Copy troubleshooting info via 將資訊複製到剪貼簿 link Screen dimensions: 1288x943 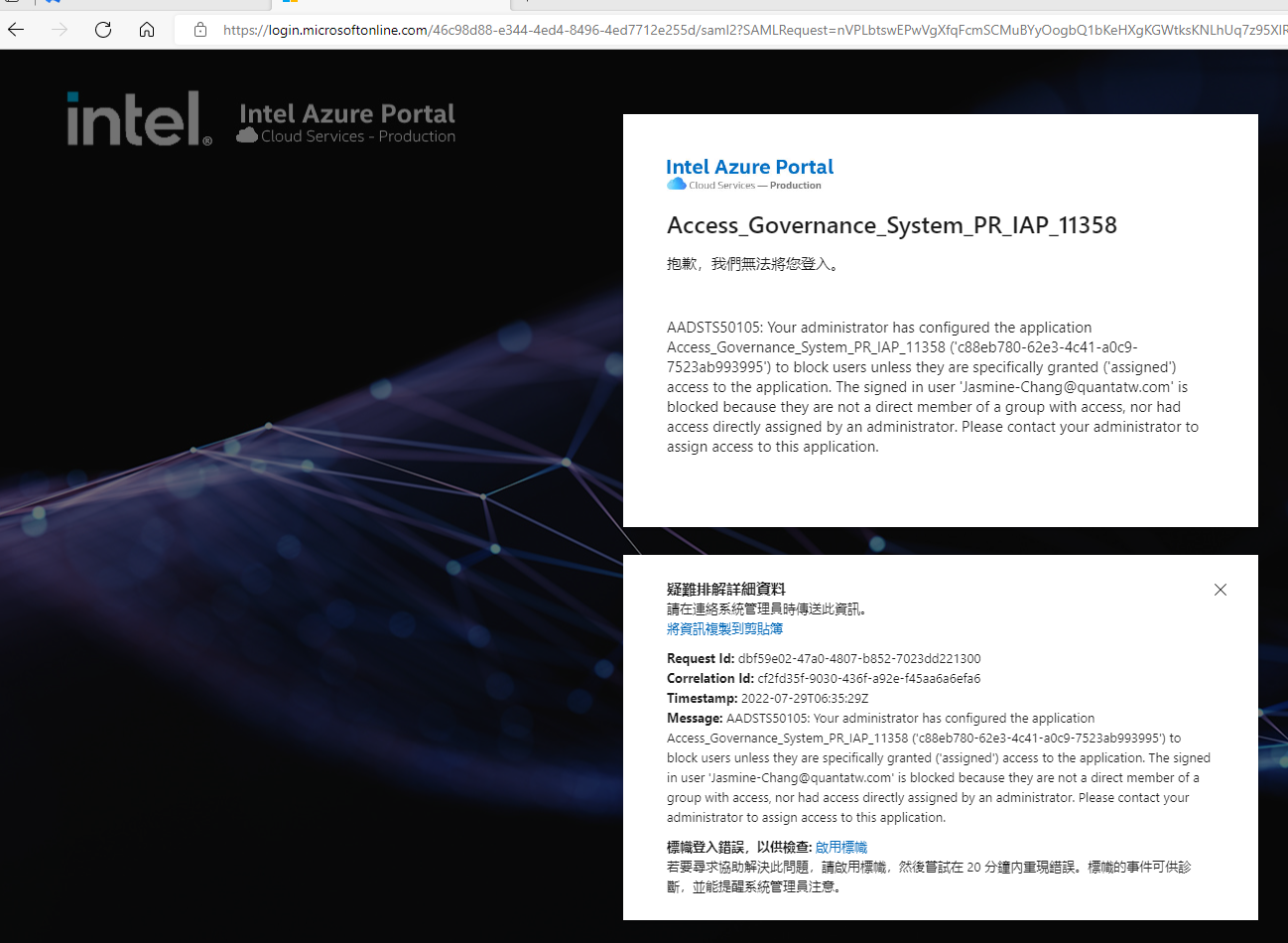click(x=724, y=628)
